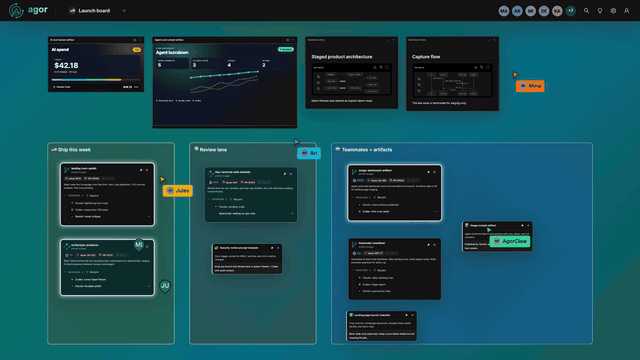Pin the usage-dashboard-artifact card
Image resolution: width=640 pixels, height=360 pixels.
coord(429,172)
